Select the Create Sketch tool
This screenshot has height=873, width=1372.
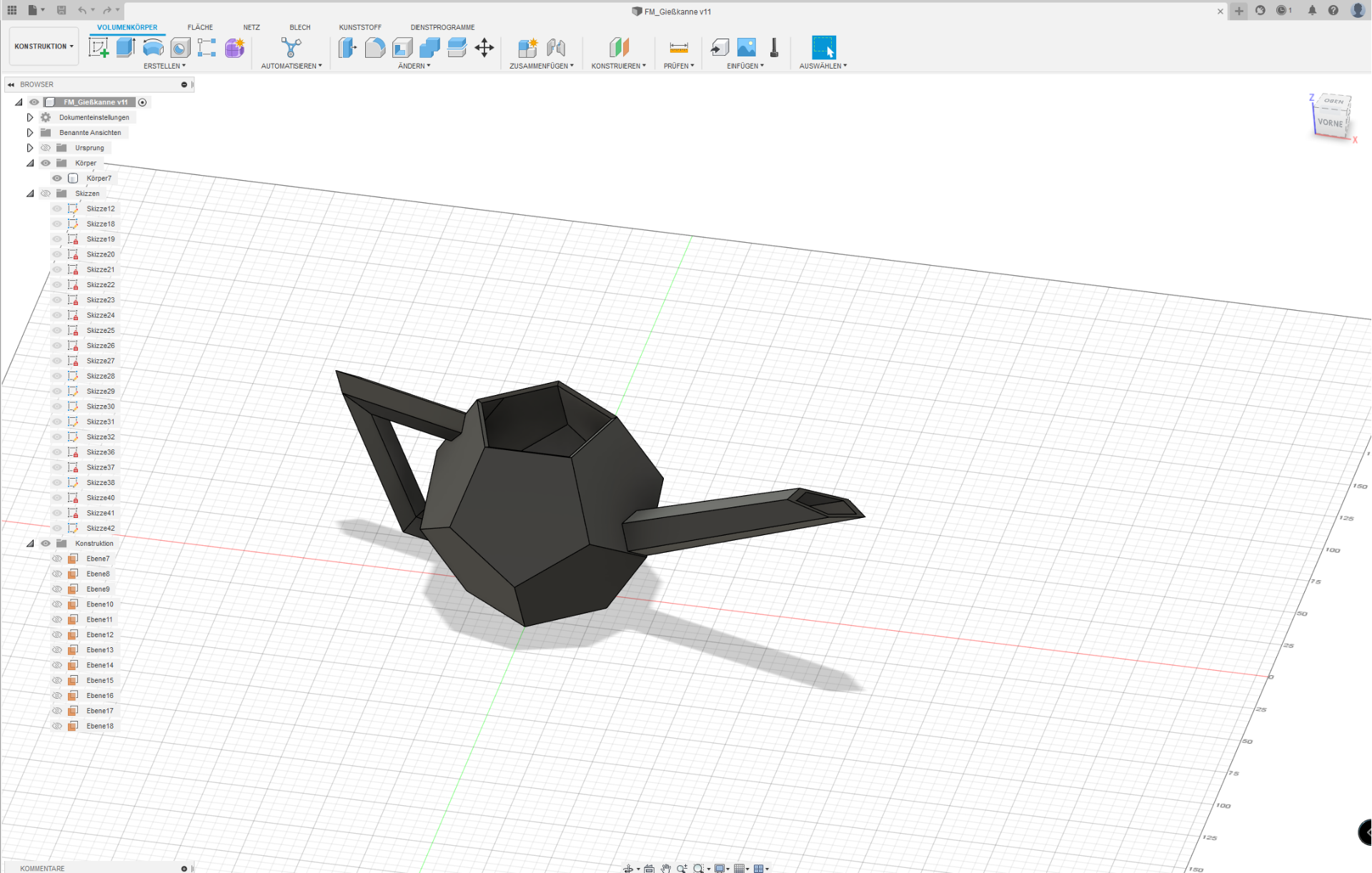coord(98,48)
